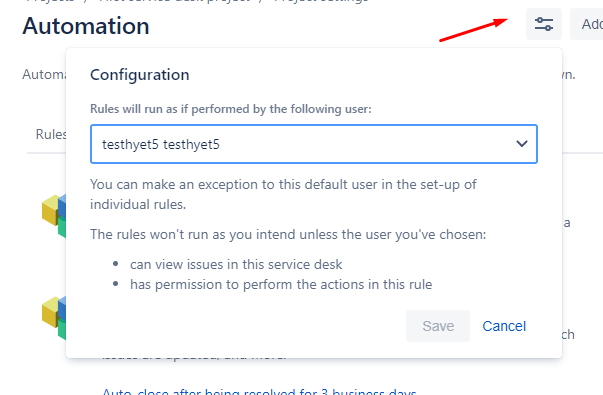Expand the user select chevron arrow
This screenshot has height=395, width=603.
521,144
